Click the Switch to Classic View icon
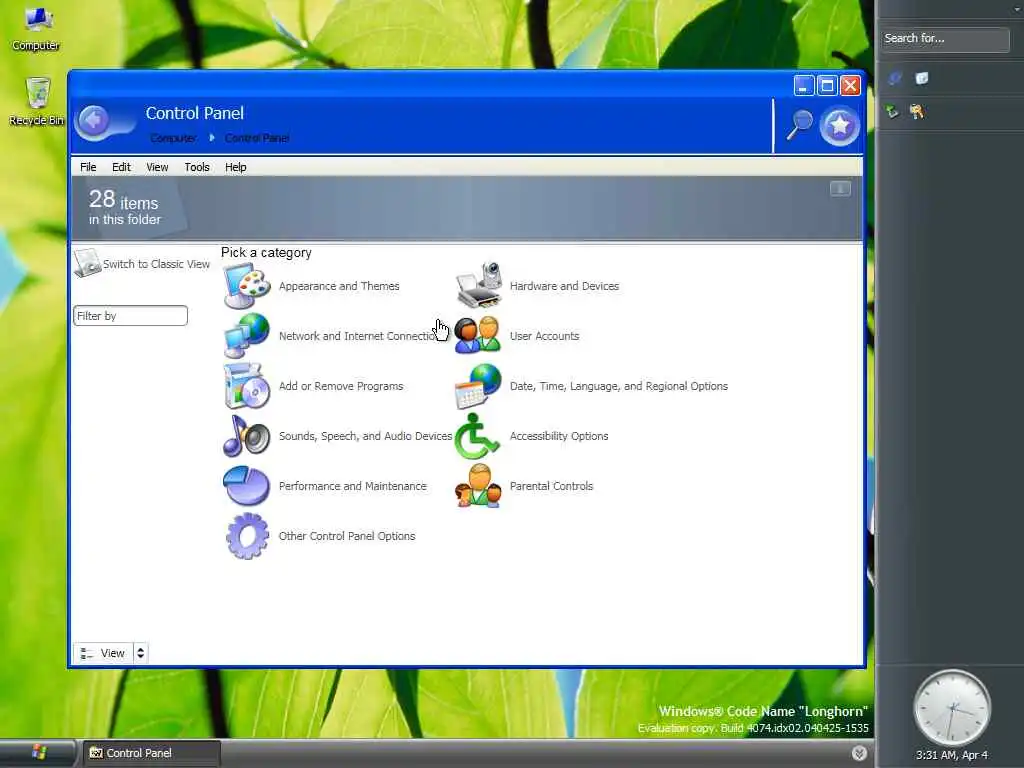1024x768 pixels. 88,263
